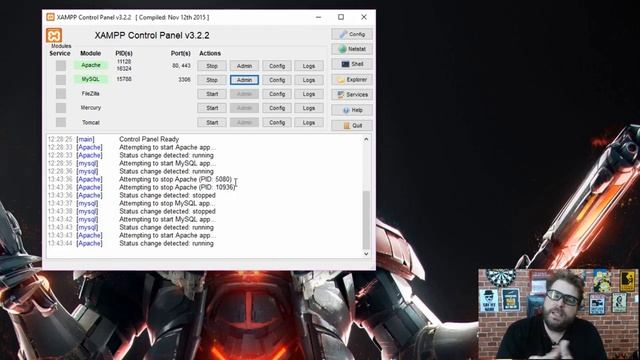Open MySQL Logs menu

[309, 80]
